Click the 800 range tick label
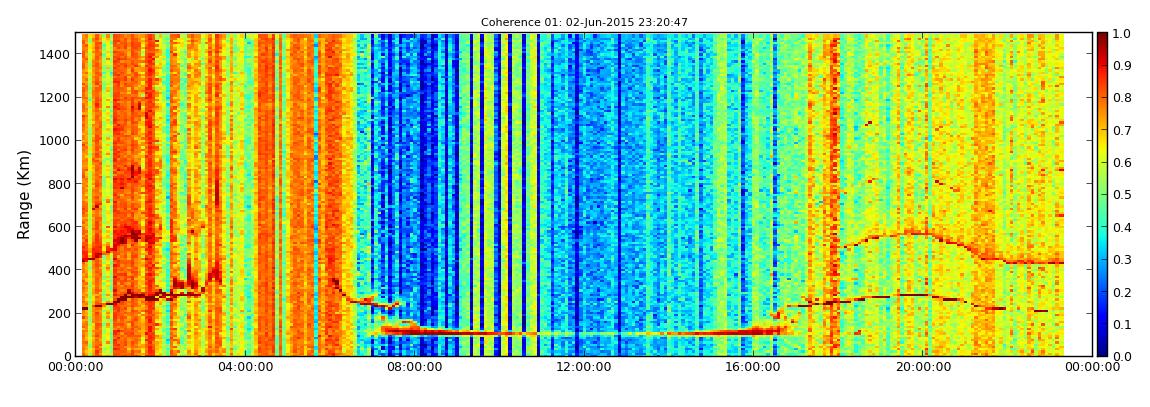The width and height of the screenshot is (1150, 407). 59,184
